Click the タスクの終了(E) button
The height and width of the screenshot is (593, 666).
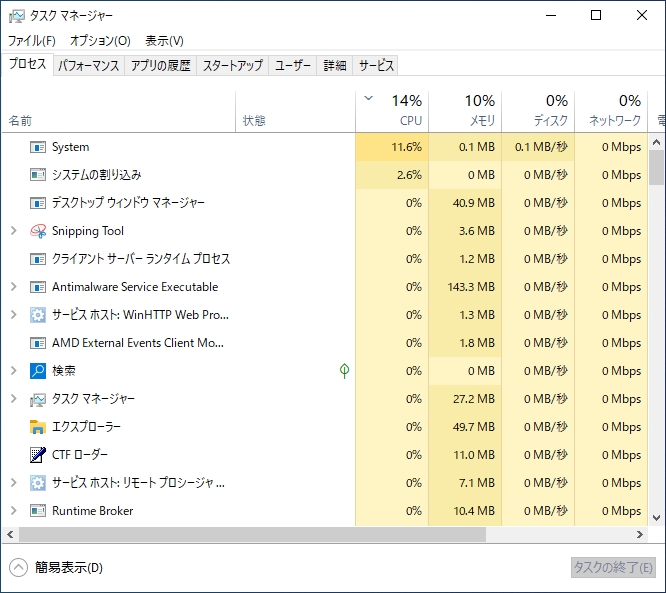[613, 568]
